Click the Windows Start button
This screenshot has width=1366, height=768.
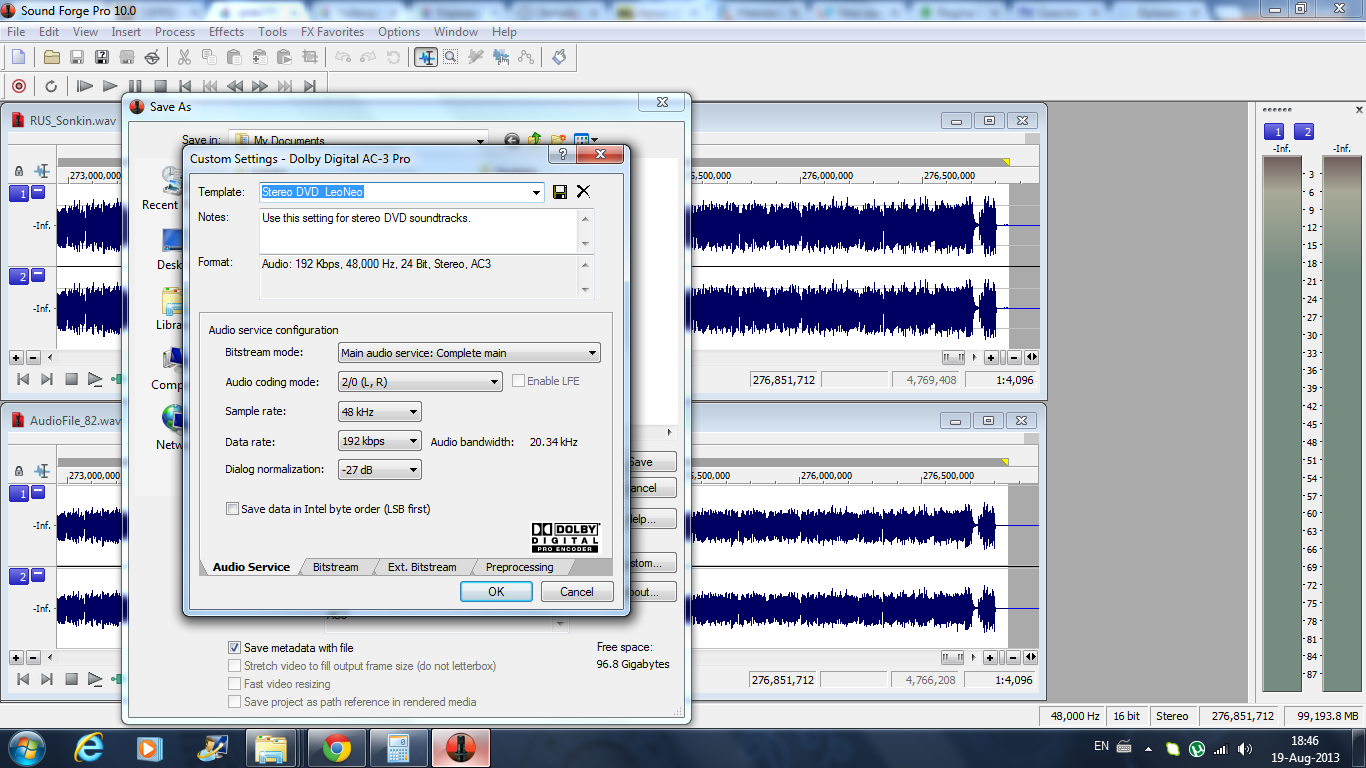coord(27,747)
